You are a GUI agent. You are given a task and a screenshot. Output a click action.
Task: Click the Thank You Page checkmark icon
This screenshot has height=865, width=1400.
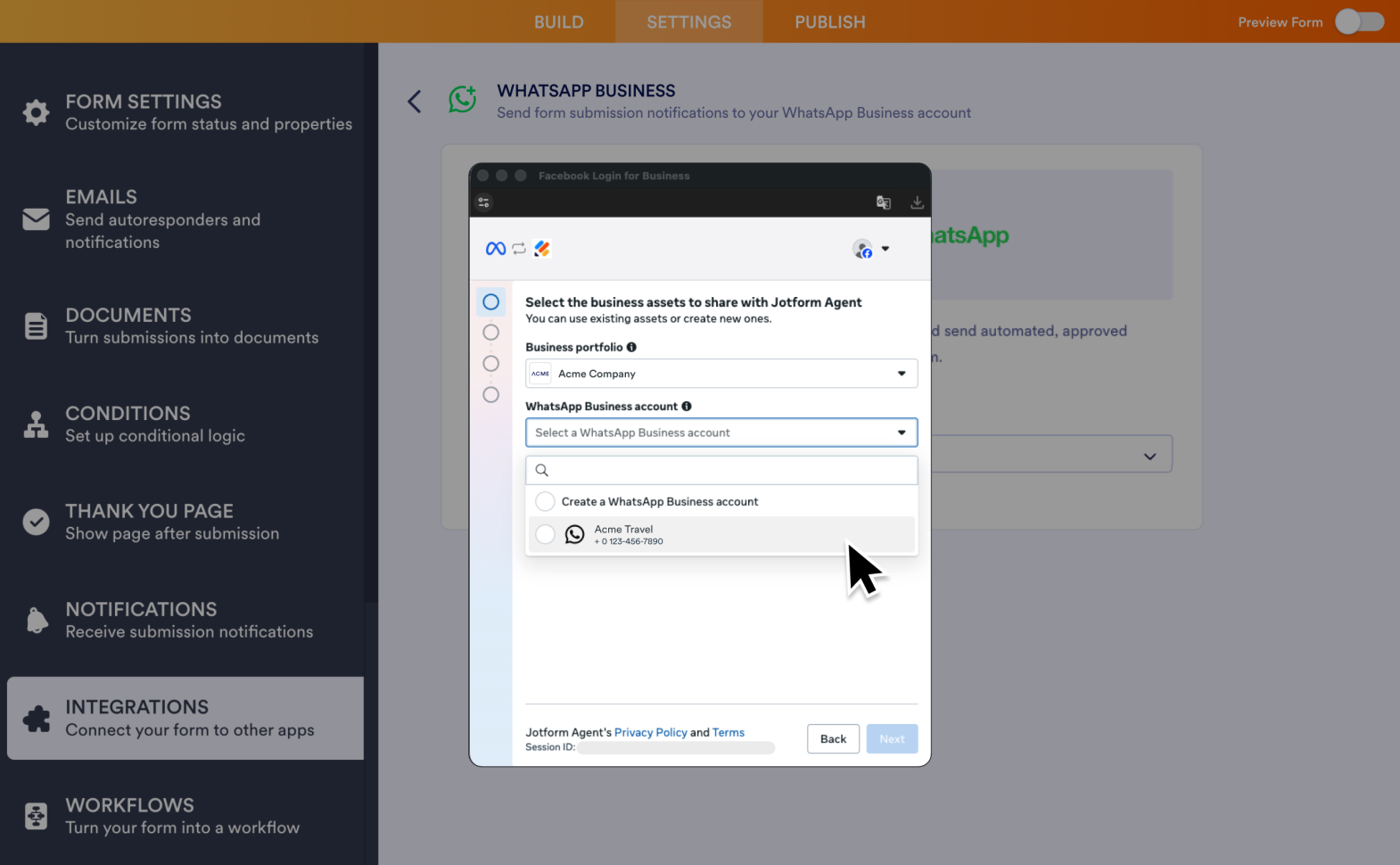coord(36,522)
